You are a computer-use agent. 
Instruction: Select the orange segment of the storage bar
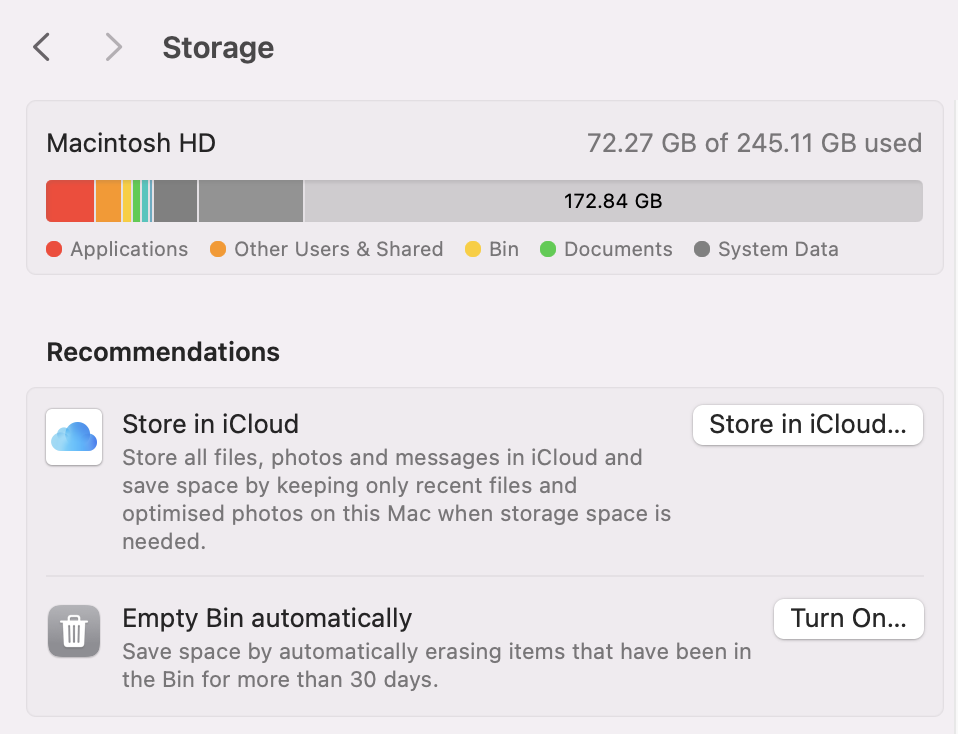click(108, 200)
